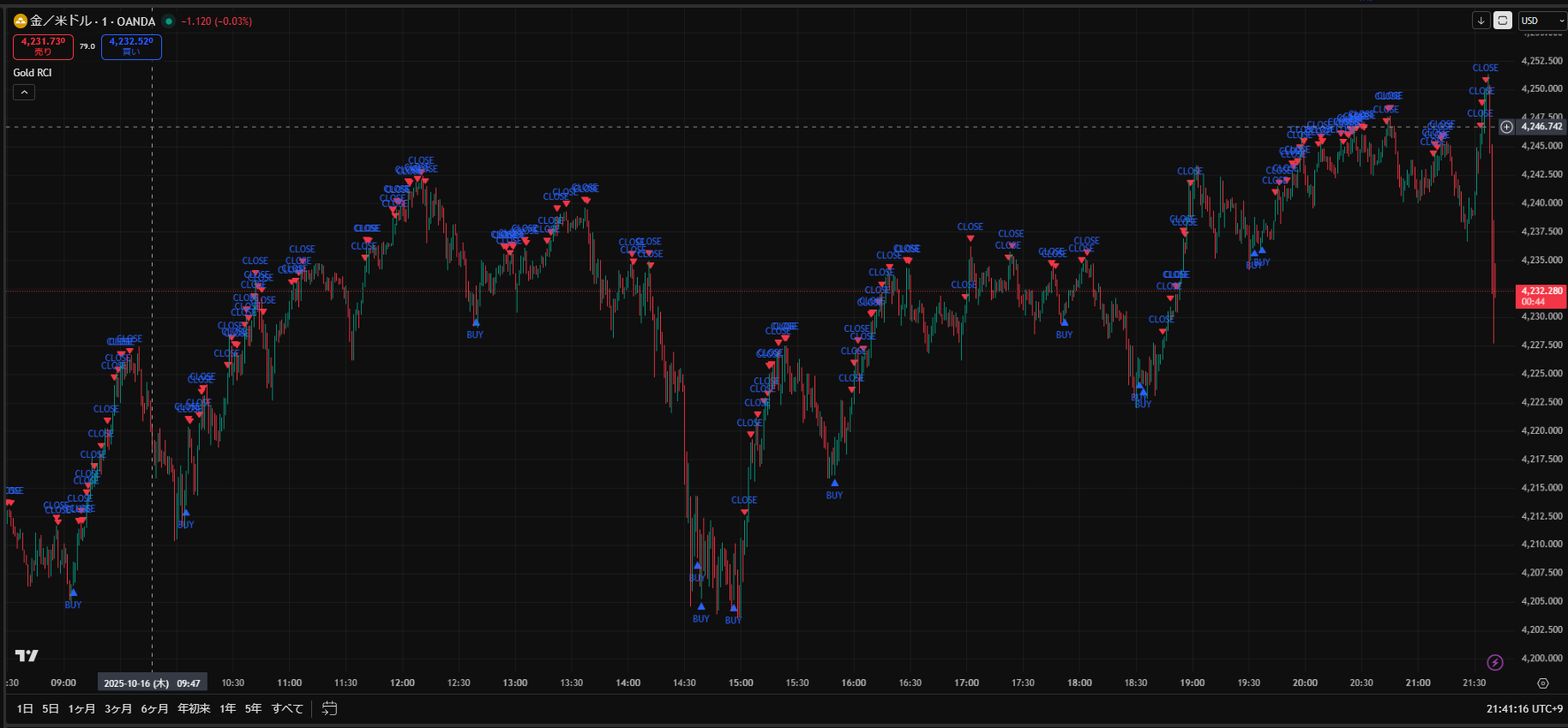Image resolution: width=1568 pixels, height=728 pixels.
Task: Click the 18:00 time axis label
Action: (x=1079, y=683)
